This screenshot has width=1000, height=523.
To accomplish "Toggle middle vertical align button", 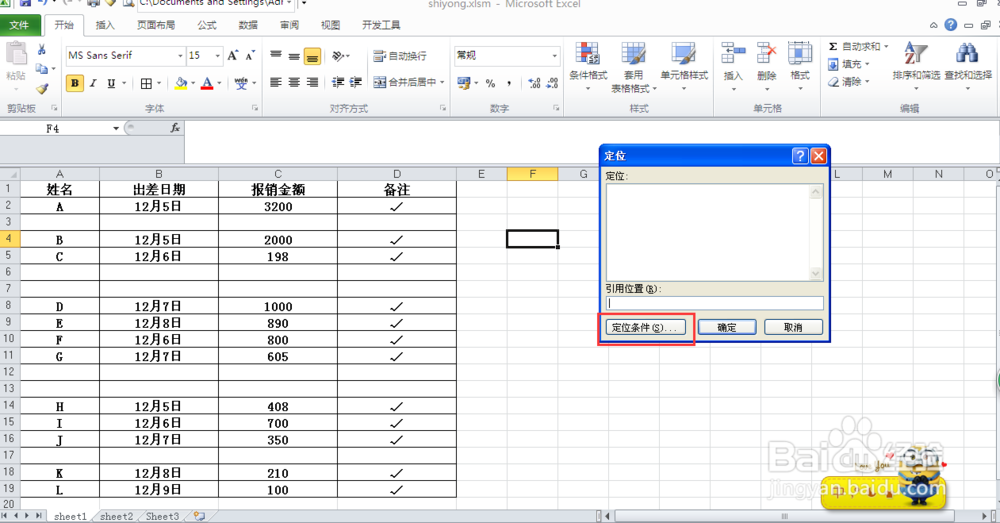I will (x=294, y=56).
